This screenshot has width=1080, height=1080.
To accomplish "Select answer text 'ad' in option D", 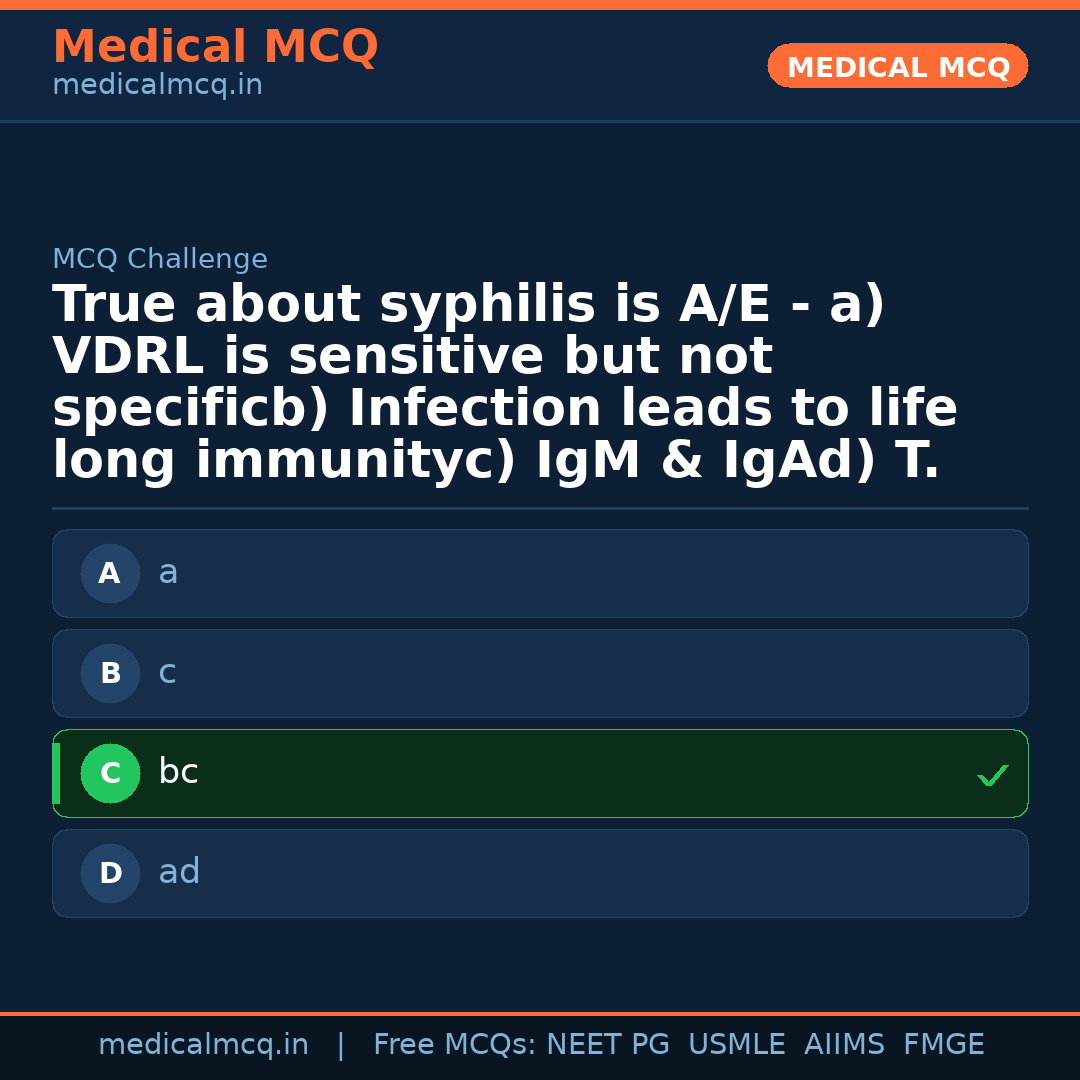I will tap(179, 872).
